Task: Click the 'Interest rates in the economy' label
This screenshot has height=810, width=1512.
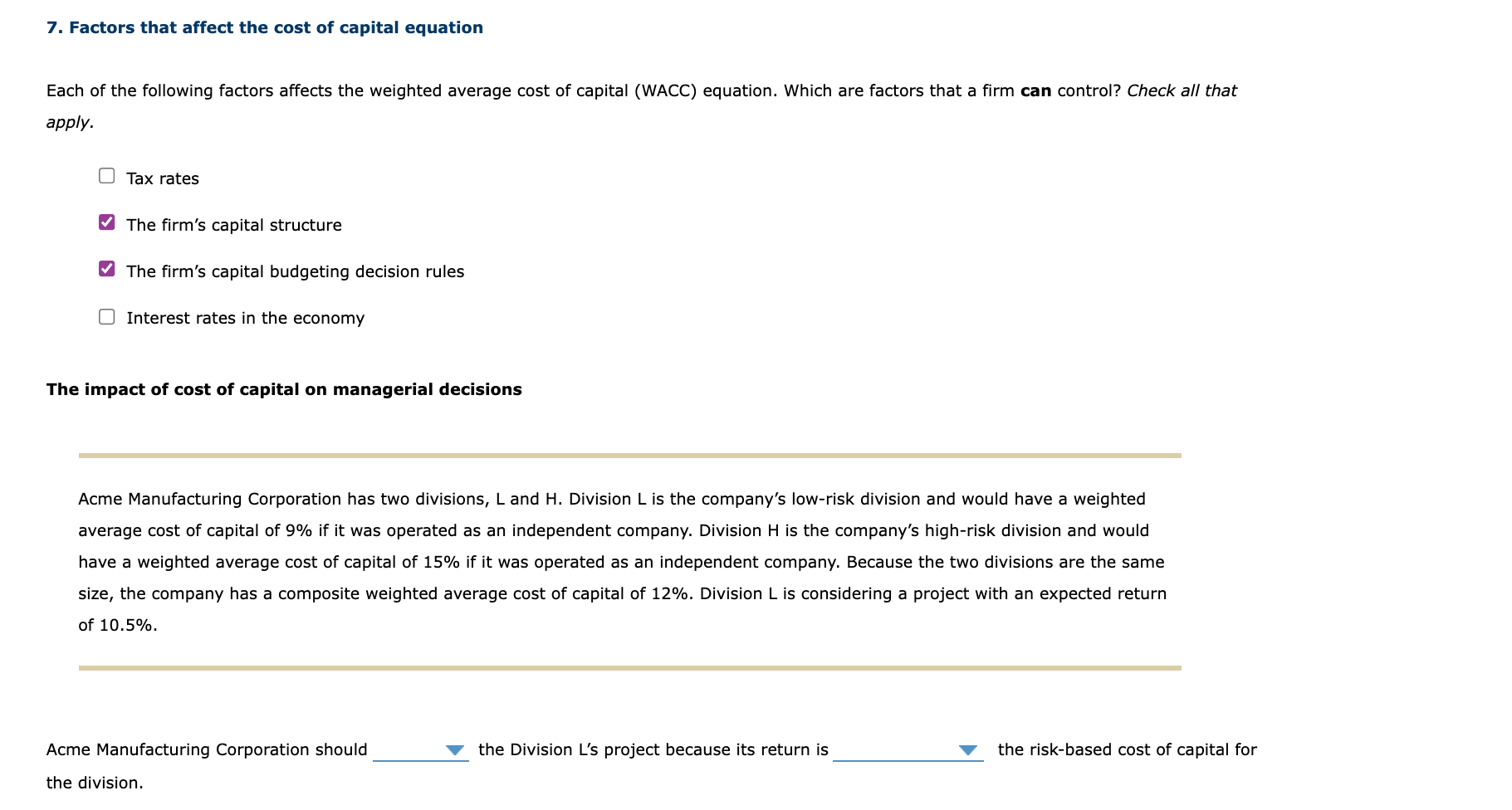Action: tap(245, 317)
